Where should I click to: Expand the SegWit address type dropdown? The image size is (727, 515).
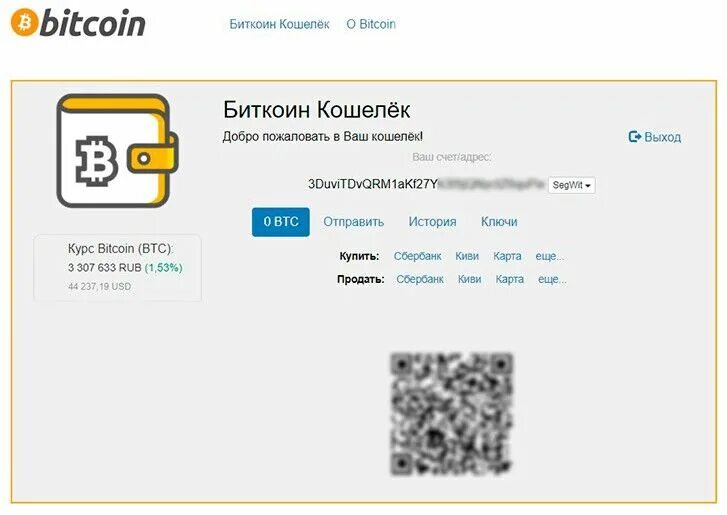572,185
